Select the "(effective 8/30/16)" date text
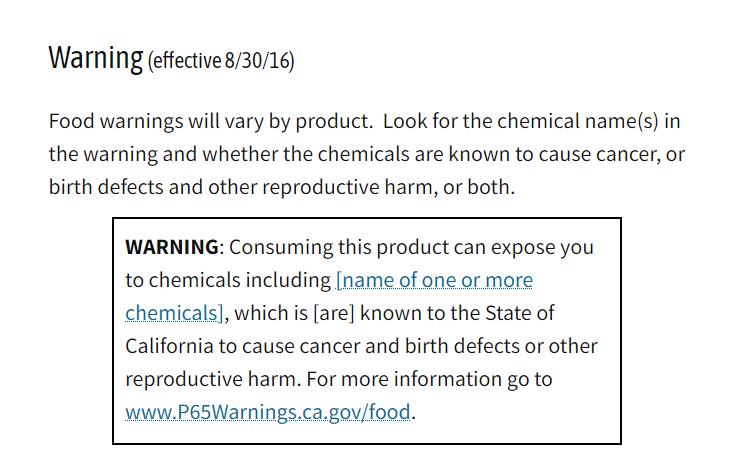Viewport: 739px width, 475px height. [x=221, y=61]
